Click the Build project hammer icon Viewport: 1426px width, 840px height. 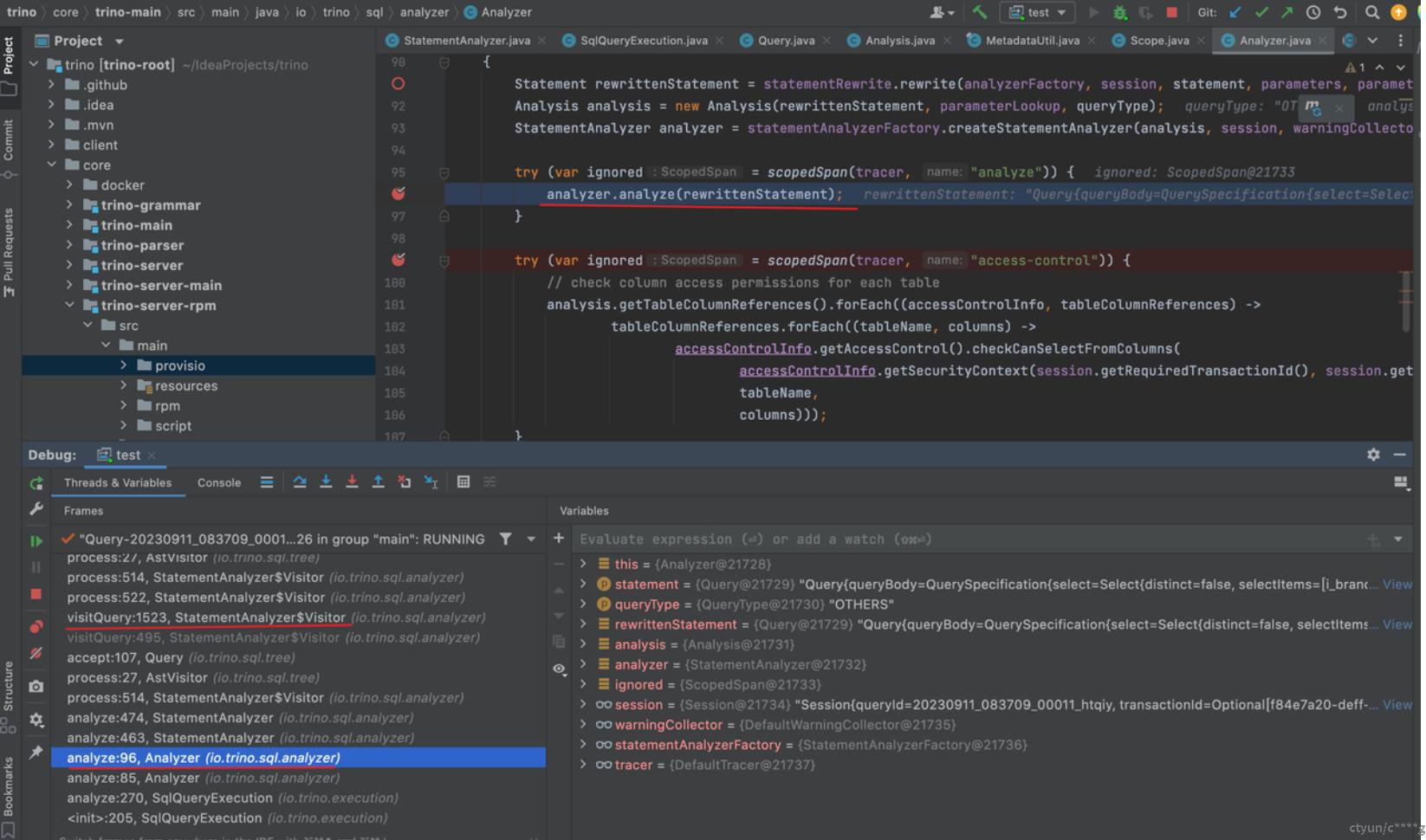980,12
